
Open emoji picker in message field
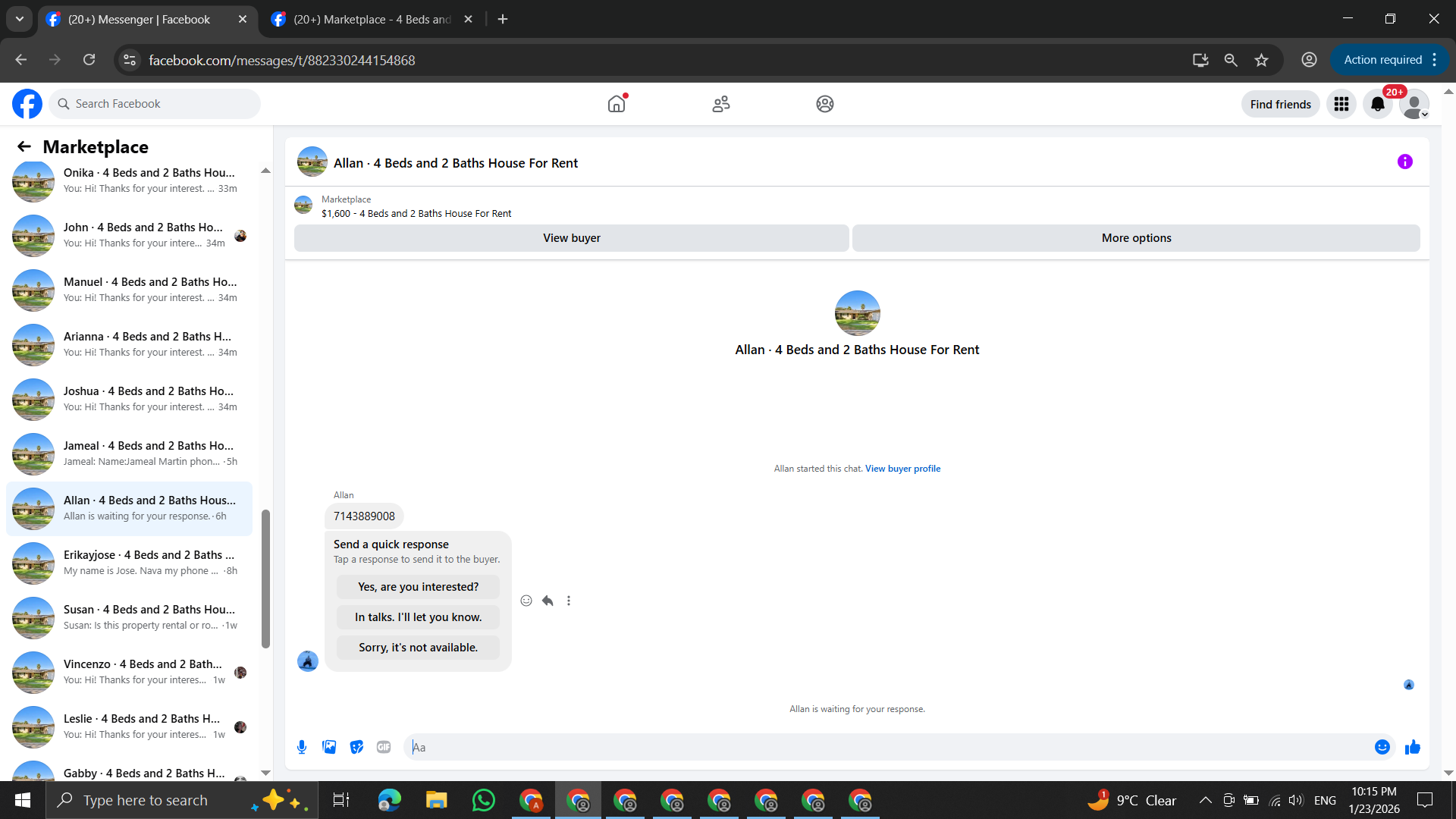1382,747
